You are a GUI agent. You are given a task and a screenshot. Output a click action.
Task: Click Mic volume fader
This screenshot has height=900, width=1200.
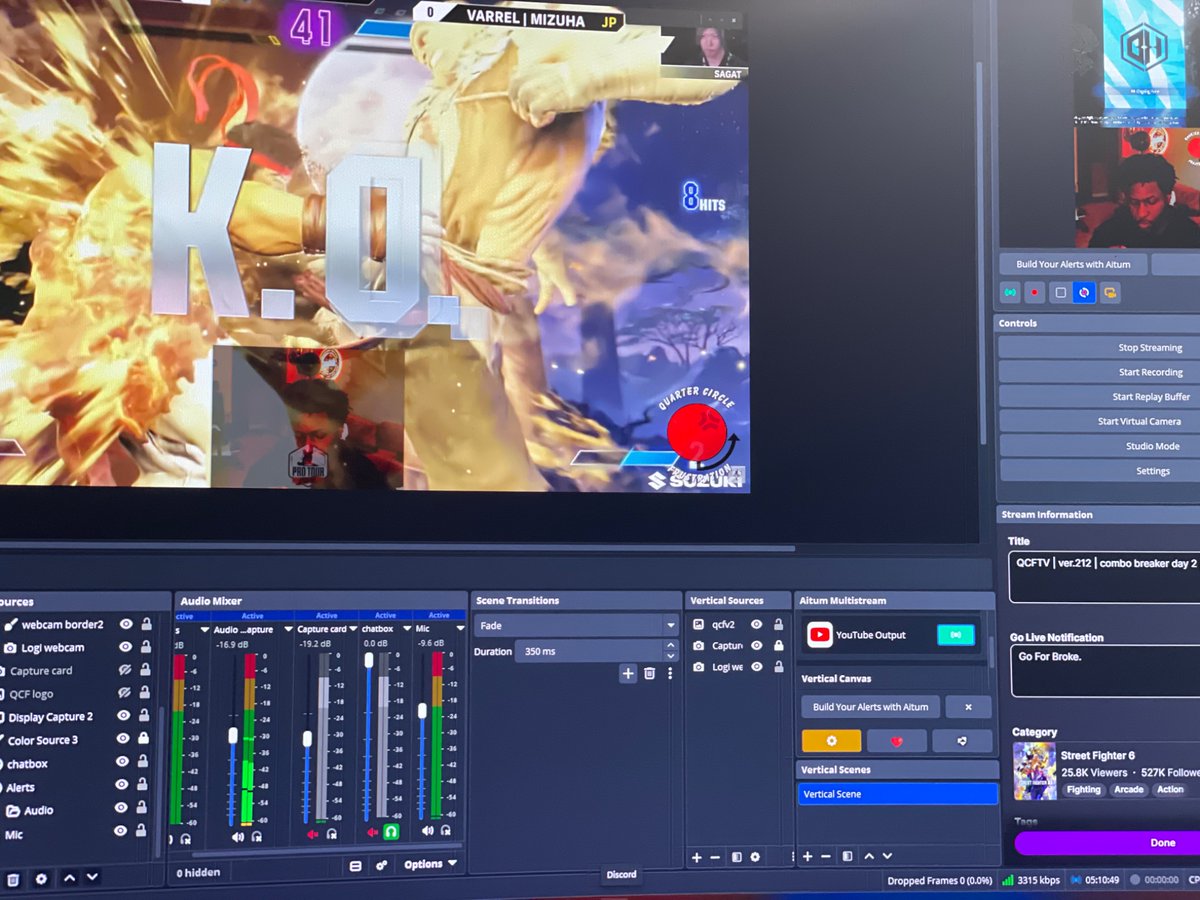pyautogui.click(x=422, y=711)
